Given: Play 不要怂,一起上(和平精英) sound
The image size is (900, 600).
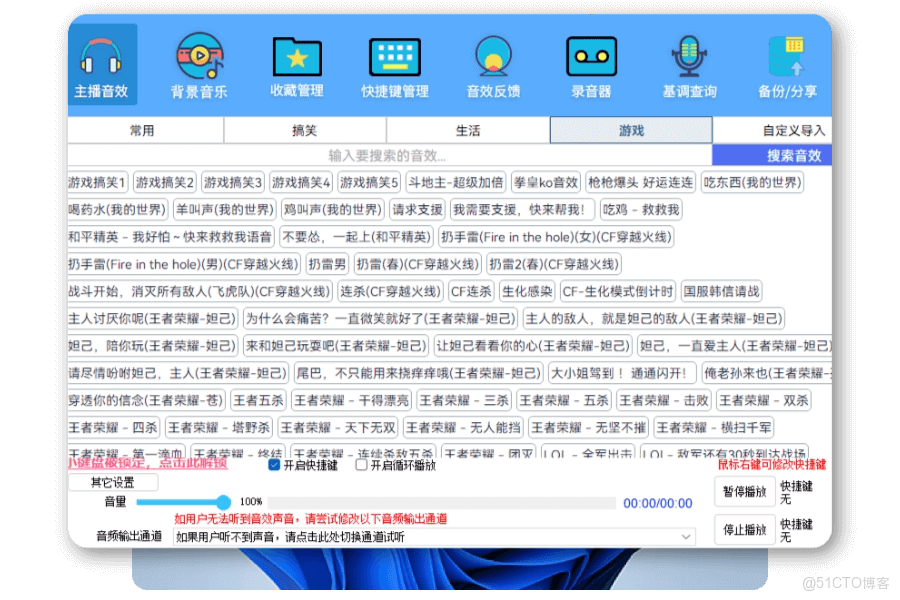Looking at the screenshot, I should click(x=356, y=237).
